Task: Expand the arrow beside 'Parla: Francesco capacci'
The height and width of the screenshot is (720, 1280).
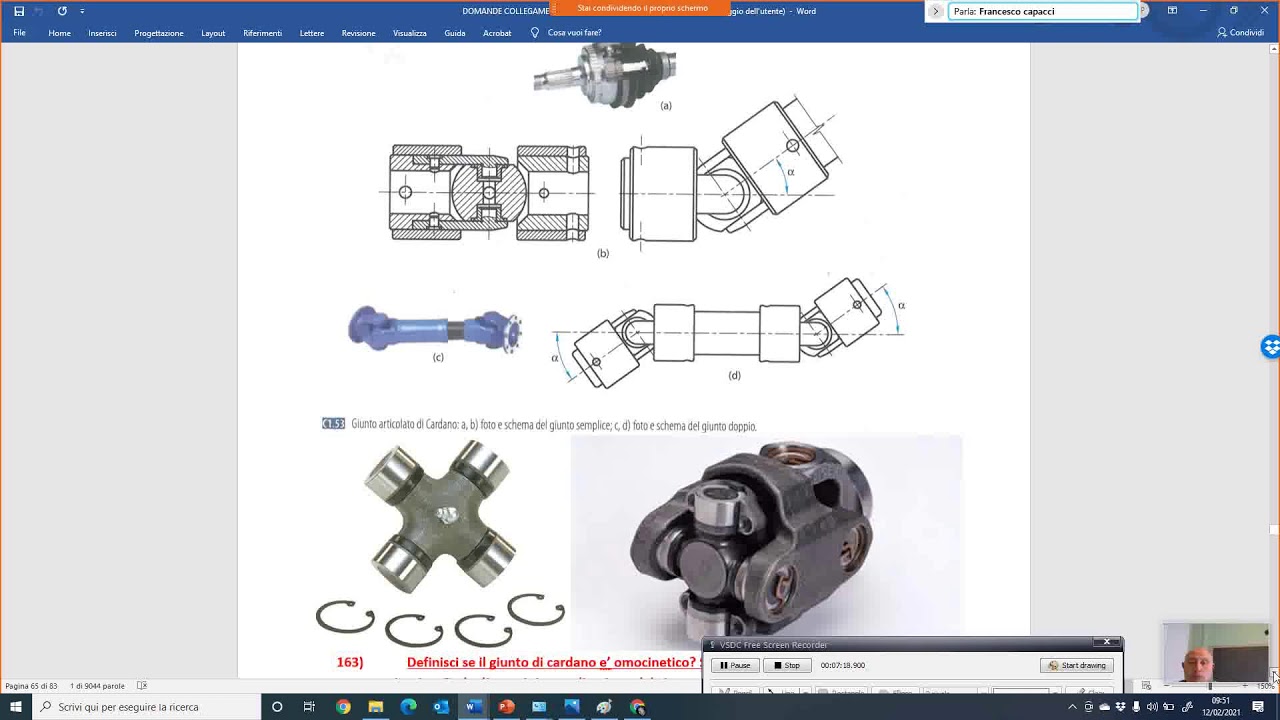Action: pos(936,11)
